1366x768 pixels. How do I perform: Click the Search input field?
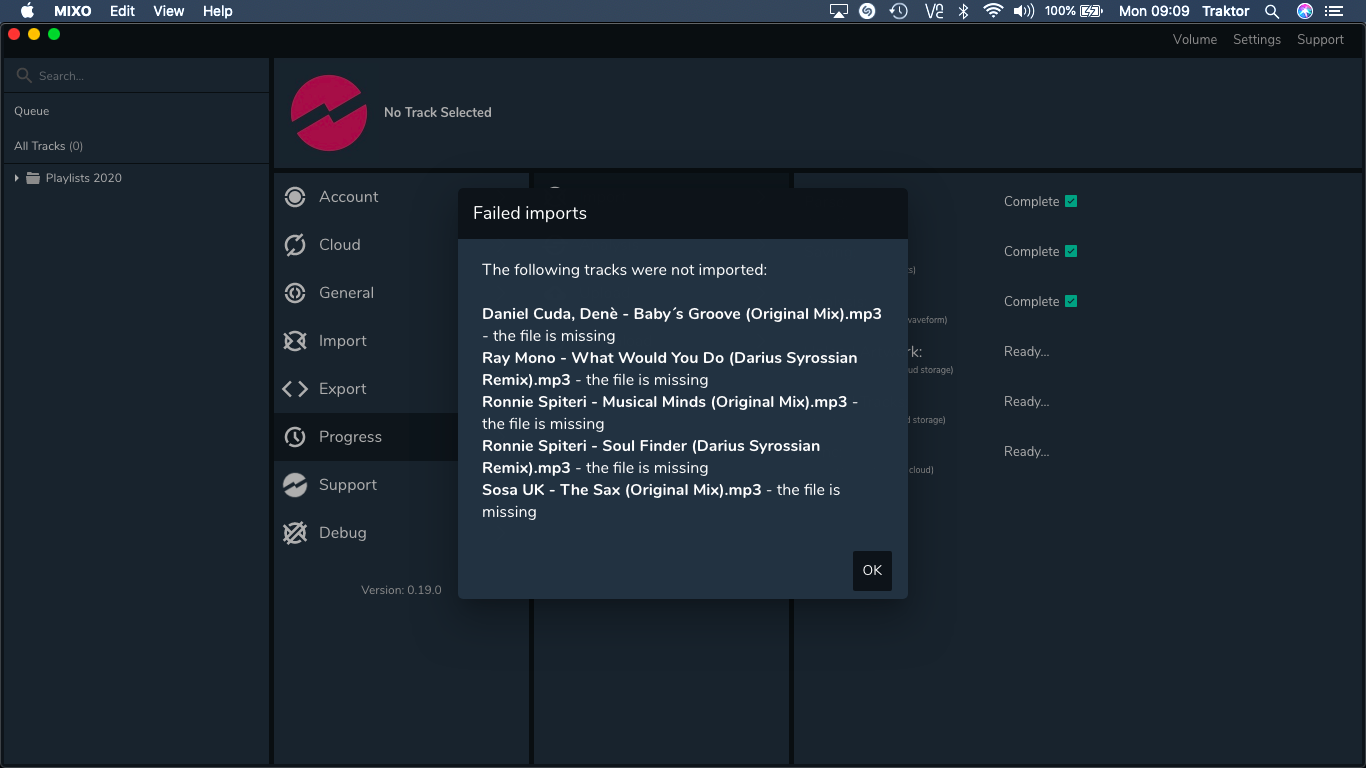(140, 75)
